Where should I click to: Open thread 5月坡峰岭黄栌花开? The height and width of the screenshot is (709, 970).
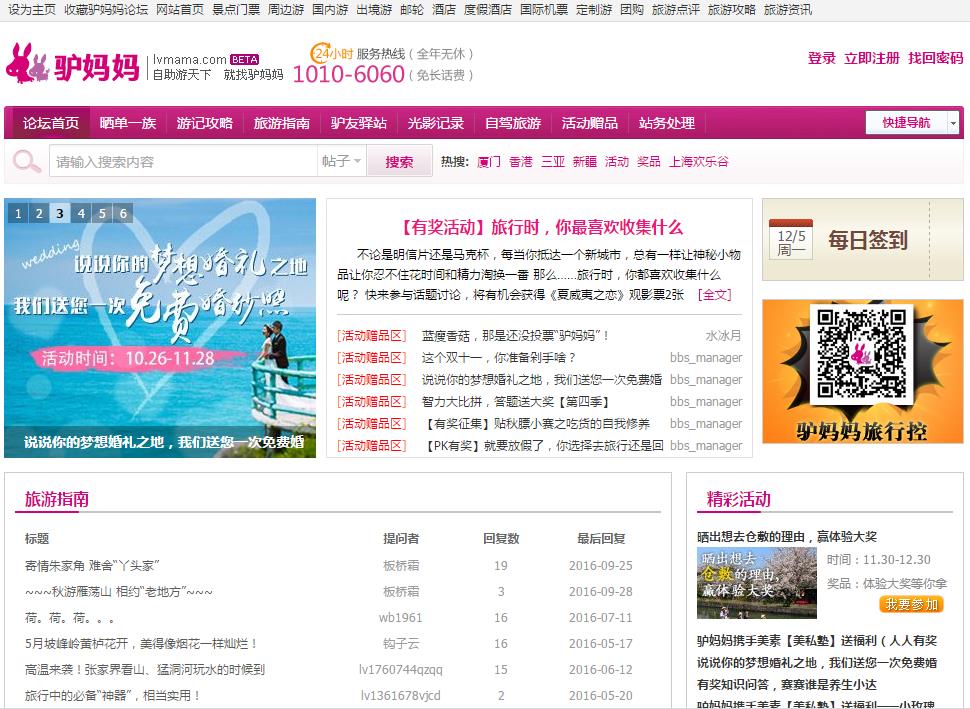pyautogui.click(x=142, y=643)
